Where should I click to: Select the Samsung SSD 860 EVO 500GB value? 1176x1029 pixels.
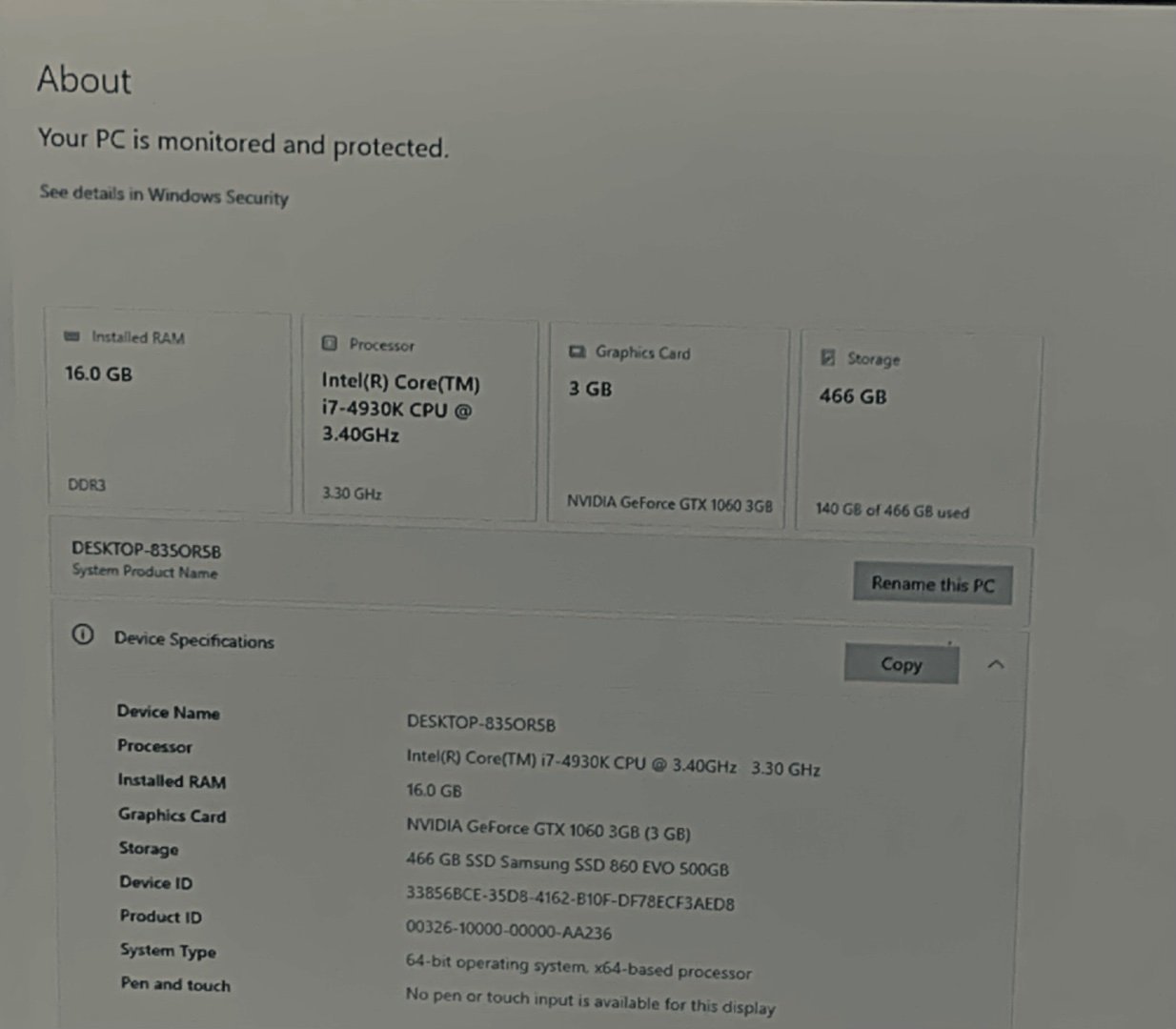click(567, 864)
